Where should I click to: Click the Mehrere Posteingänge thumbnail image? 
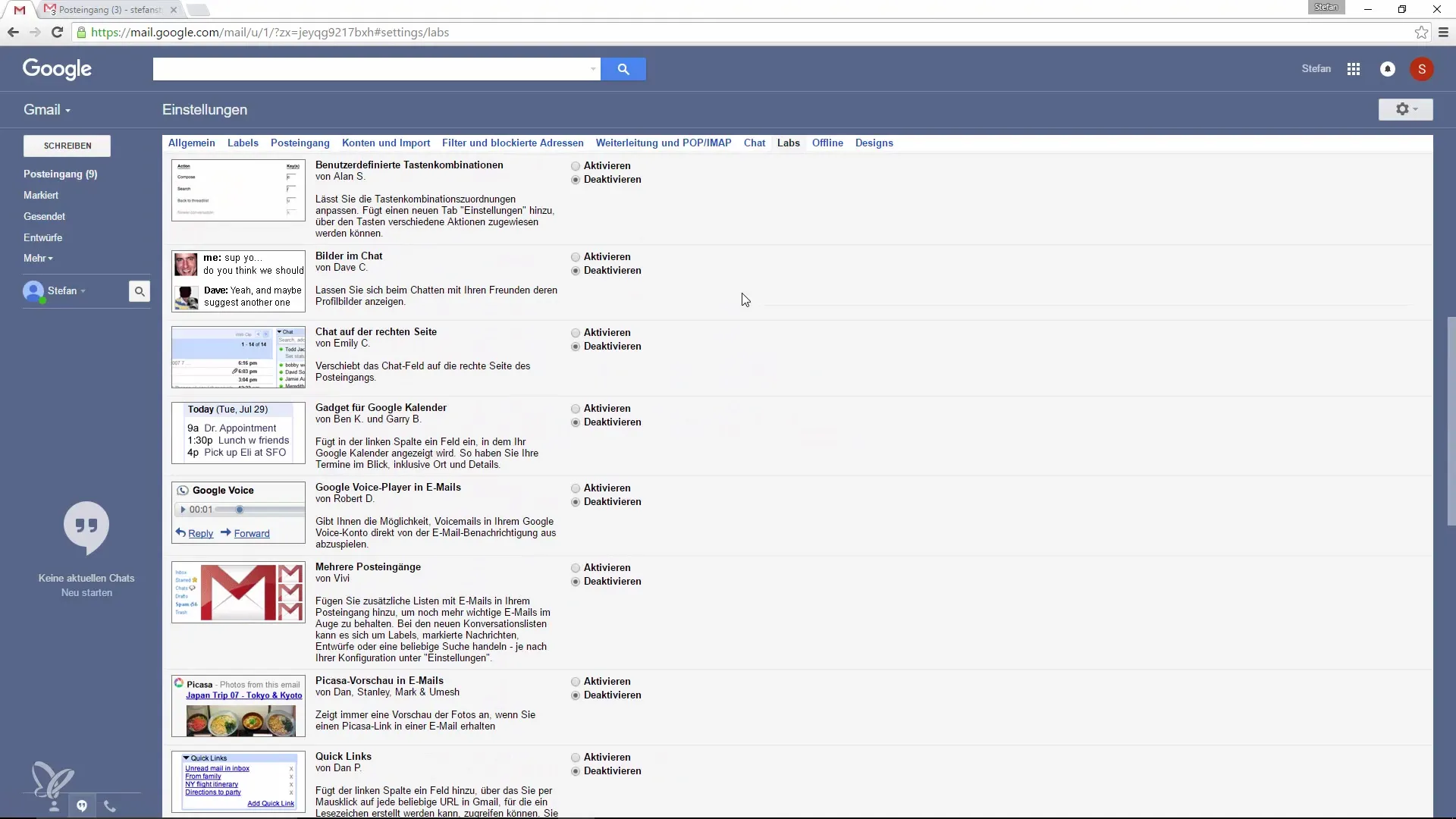[x=238, y=592]
